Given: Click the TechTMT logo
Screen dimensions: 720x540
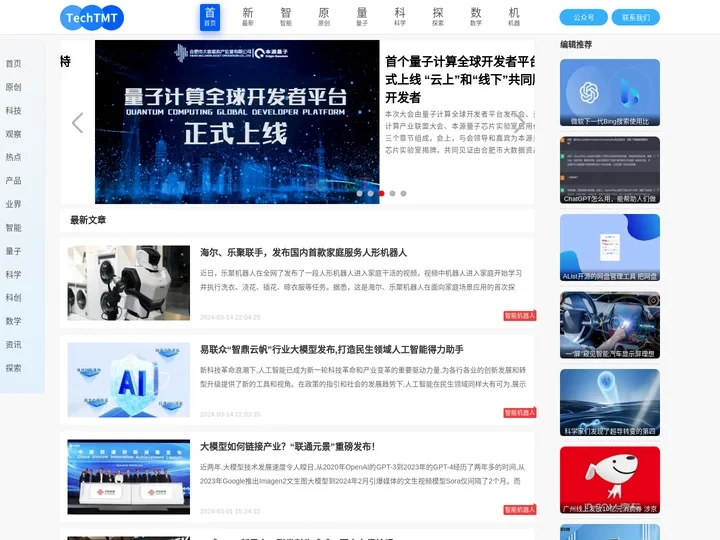Looking at the screenshot, I should [x=92, y=17].
